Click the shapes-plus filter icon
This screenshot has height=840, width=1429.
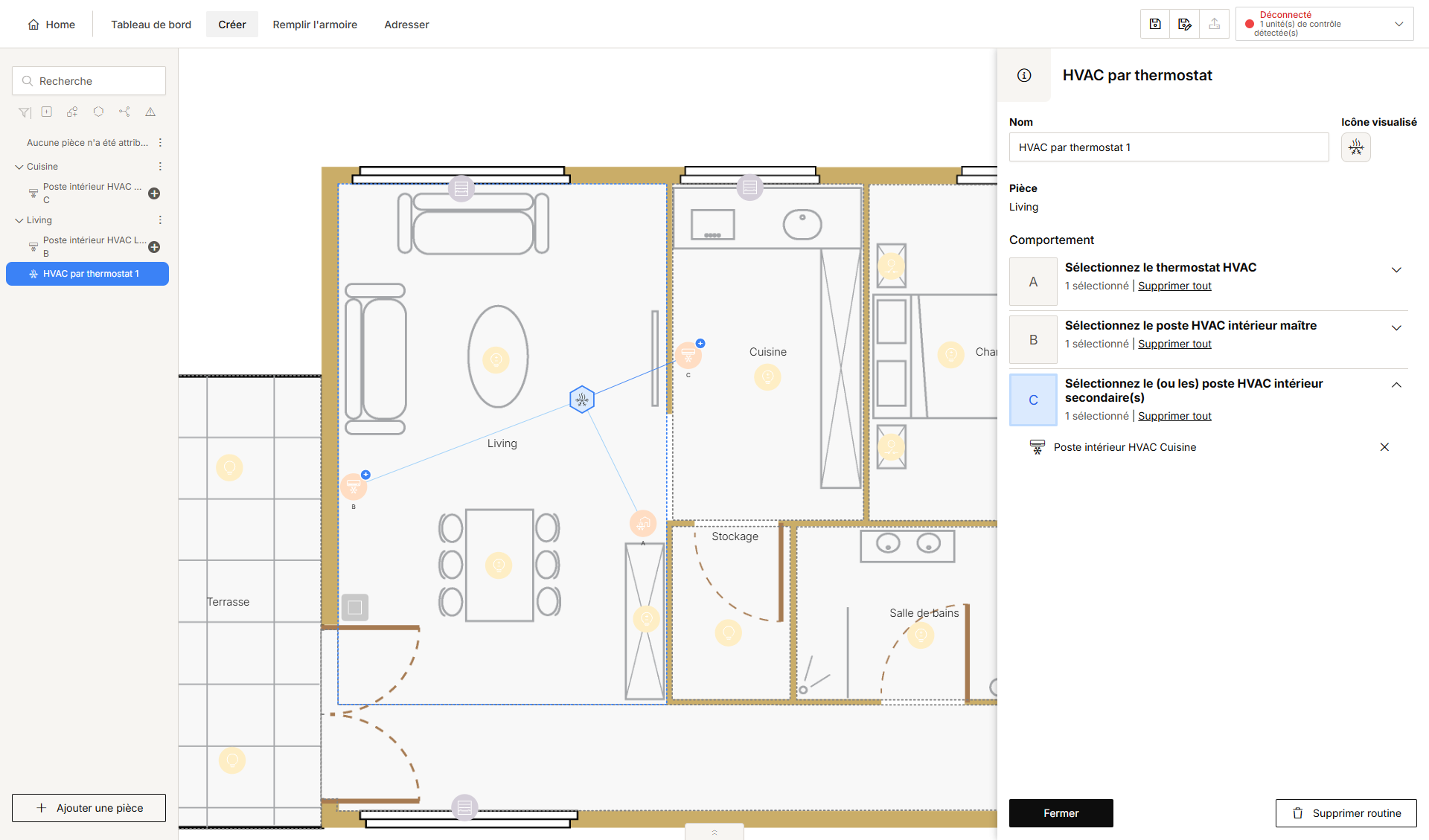click(x=72, y=112)
